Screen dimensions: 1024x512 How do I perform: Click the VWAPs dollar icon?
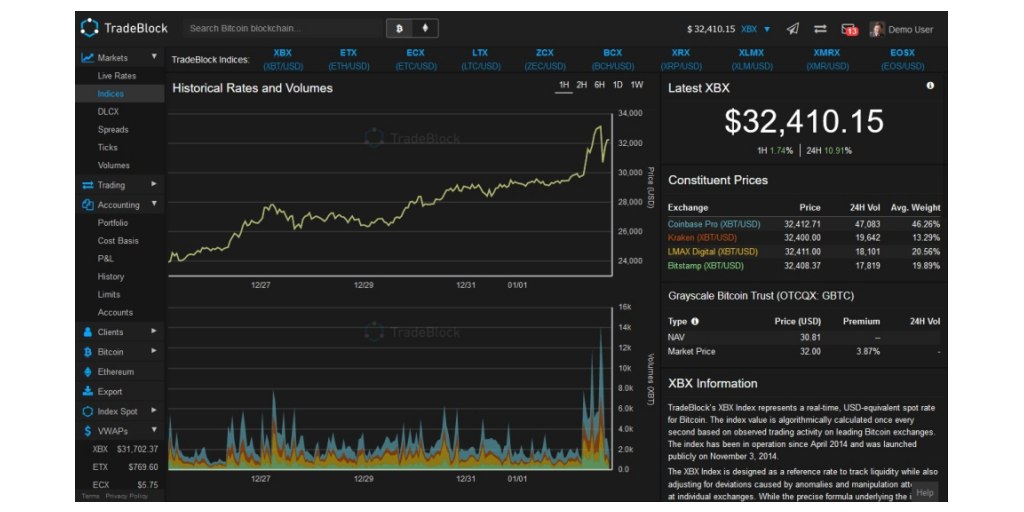tap(88, 431)
